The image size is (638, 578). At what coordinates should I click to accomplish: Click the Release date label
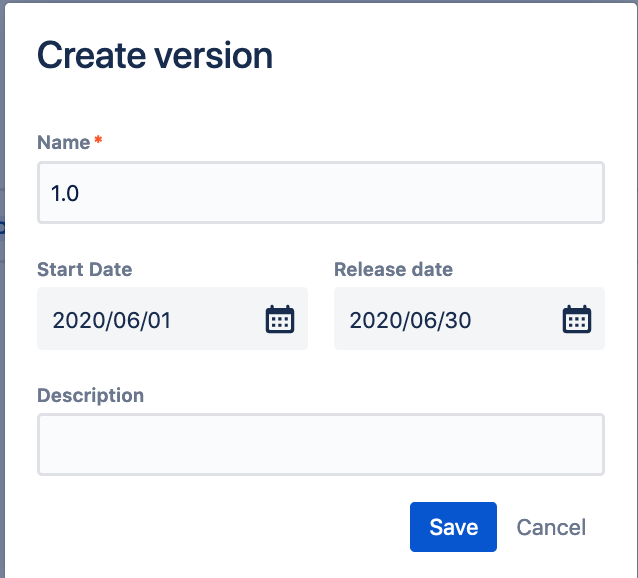393,269
